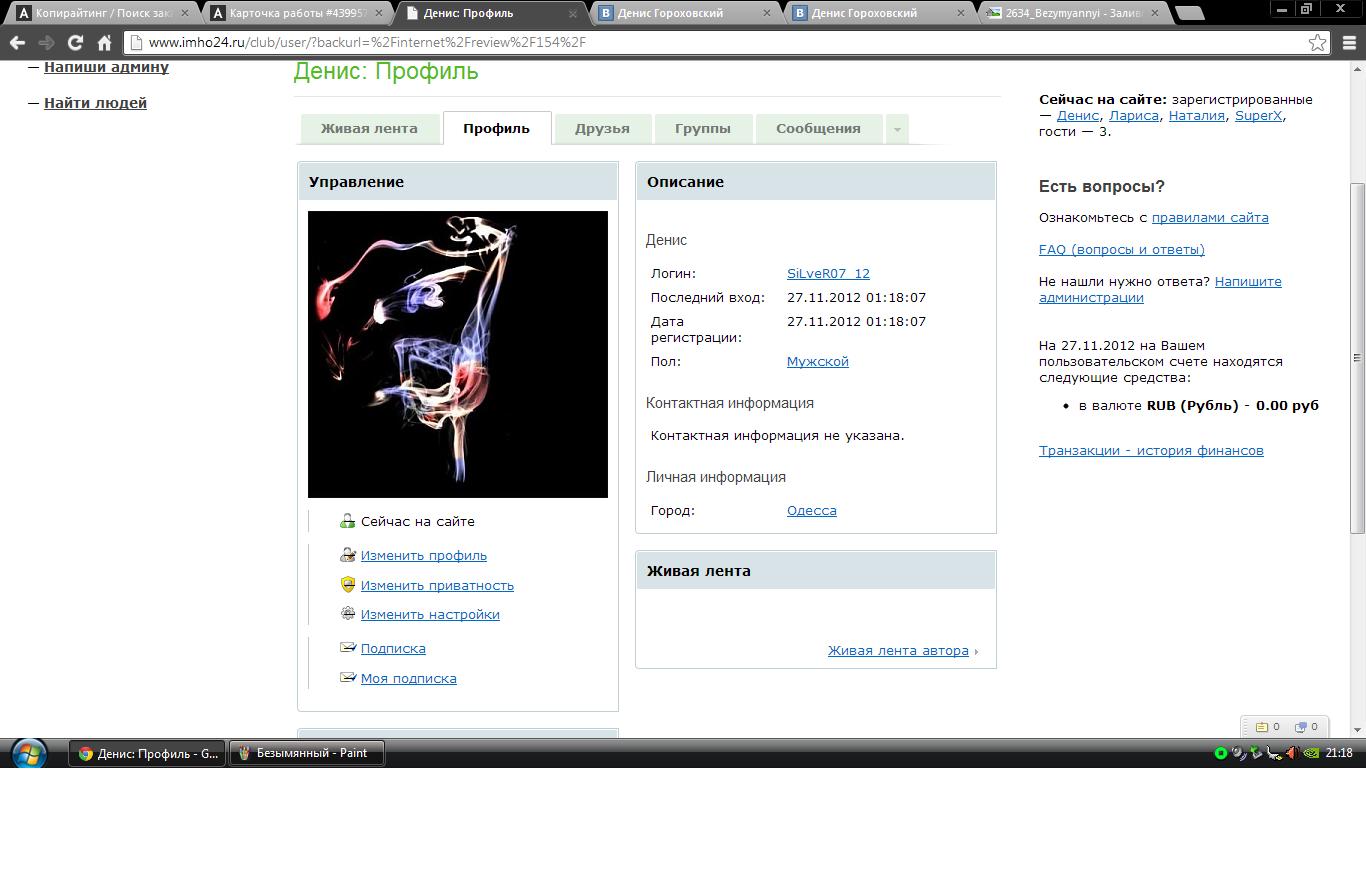The height and width of the screenshot is (878, 1366).
Task: Open "FAQ (вопросы и ответы)" link
Action: [1122, 249]
